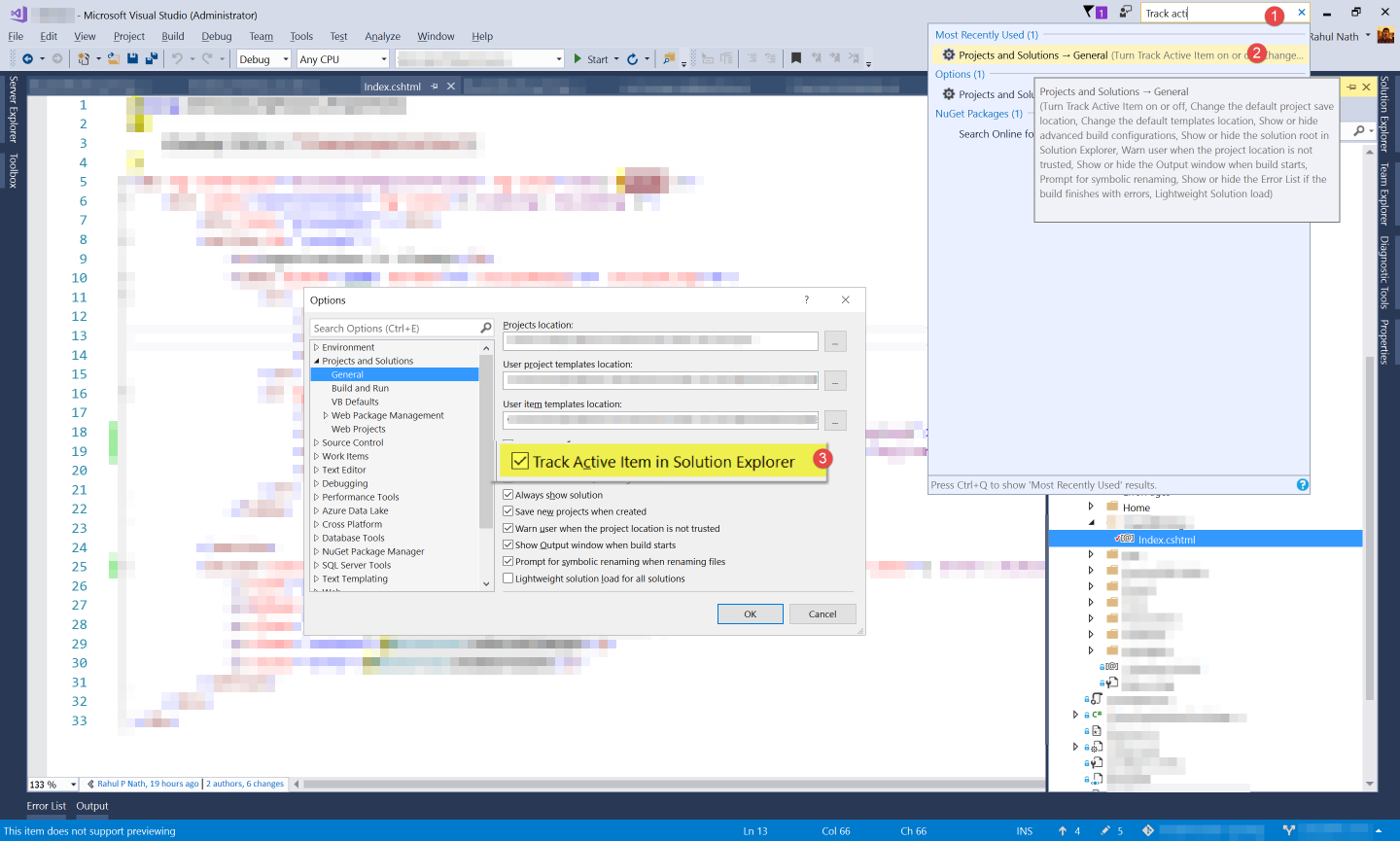
Task: Open Find in Files from the toolbar
Action: click(669, 59)
